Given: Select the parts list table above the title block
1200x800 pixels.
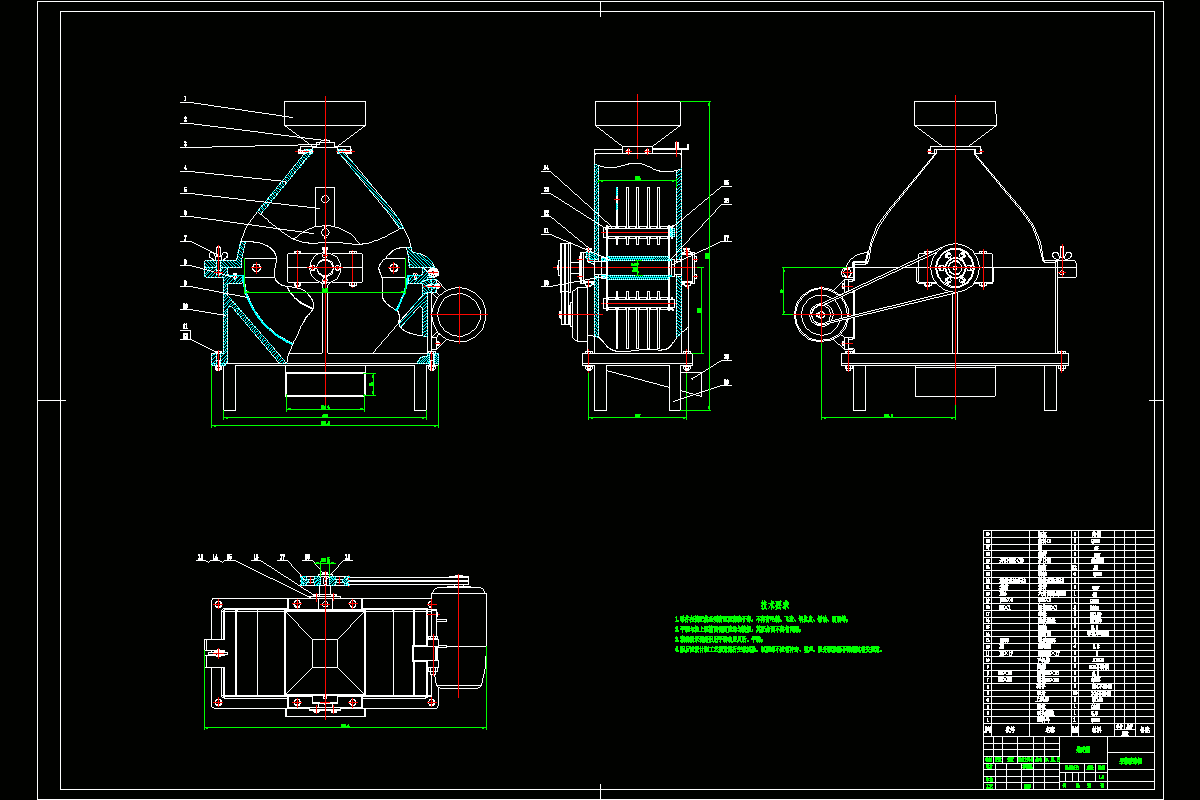Looking at the screenshot, I should click(x=1069, y=632).
